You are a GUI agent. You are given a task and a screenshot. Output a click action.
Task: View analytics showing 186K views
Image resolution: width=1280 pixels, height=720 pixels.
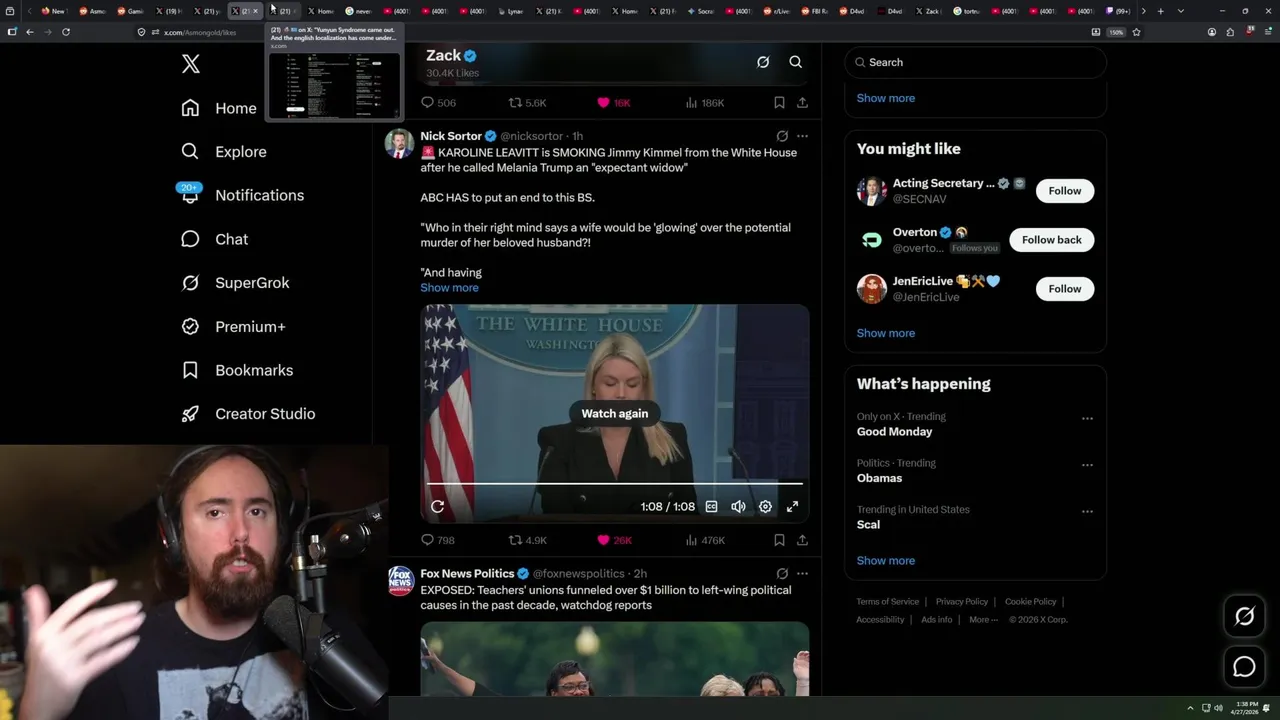[x=705, y=103]
